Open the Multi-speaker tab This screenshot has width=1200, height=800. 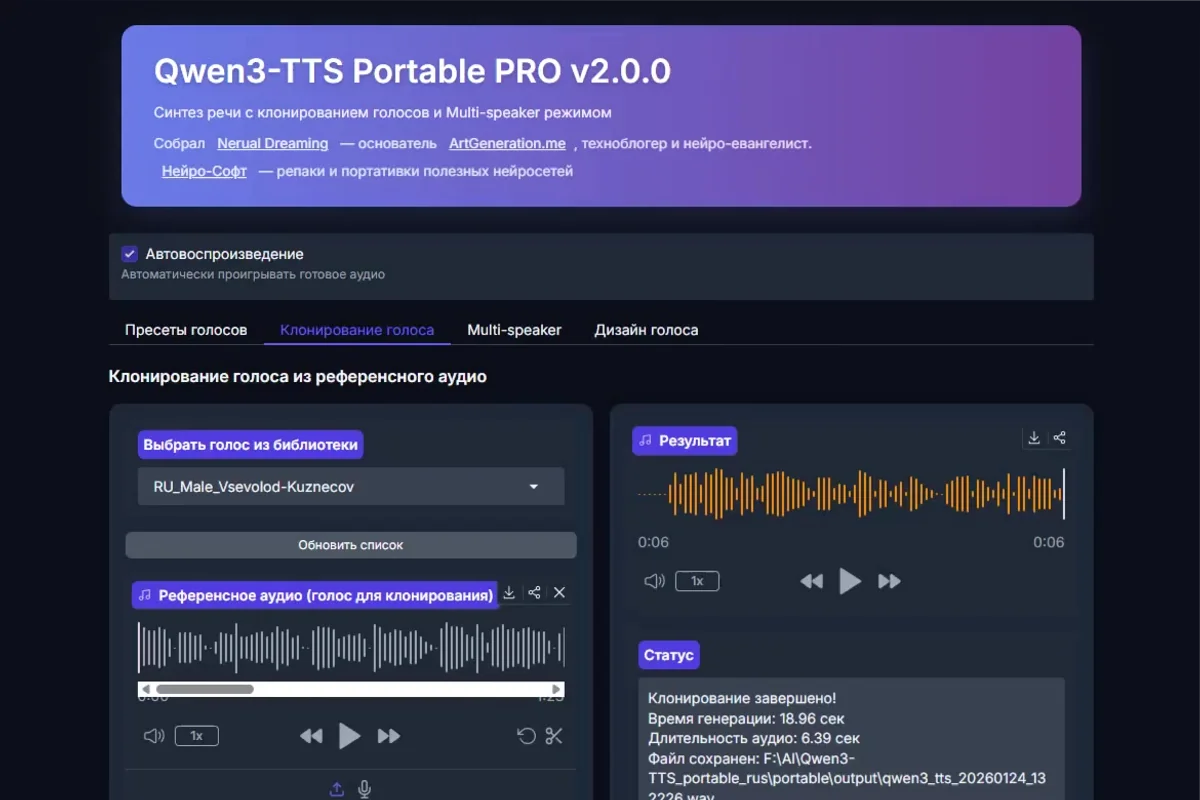point(514,330)
